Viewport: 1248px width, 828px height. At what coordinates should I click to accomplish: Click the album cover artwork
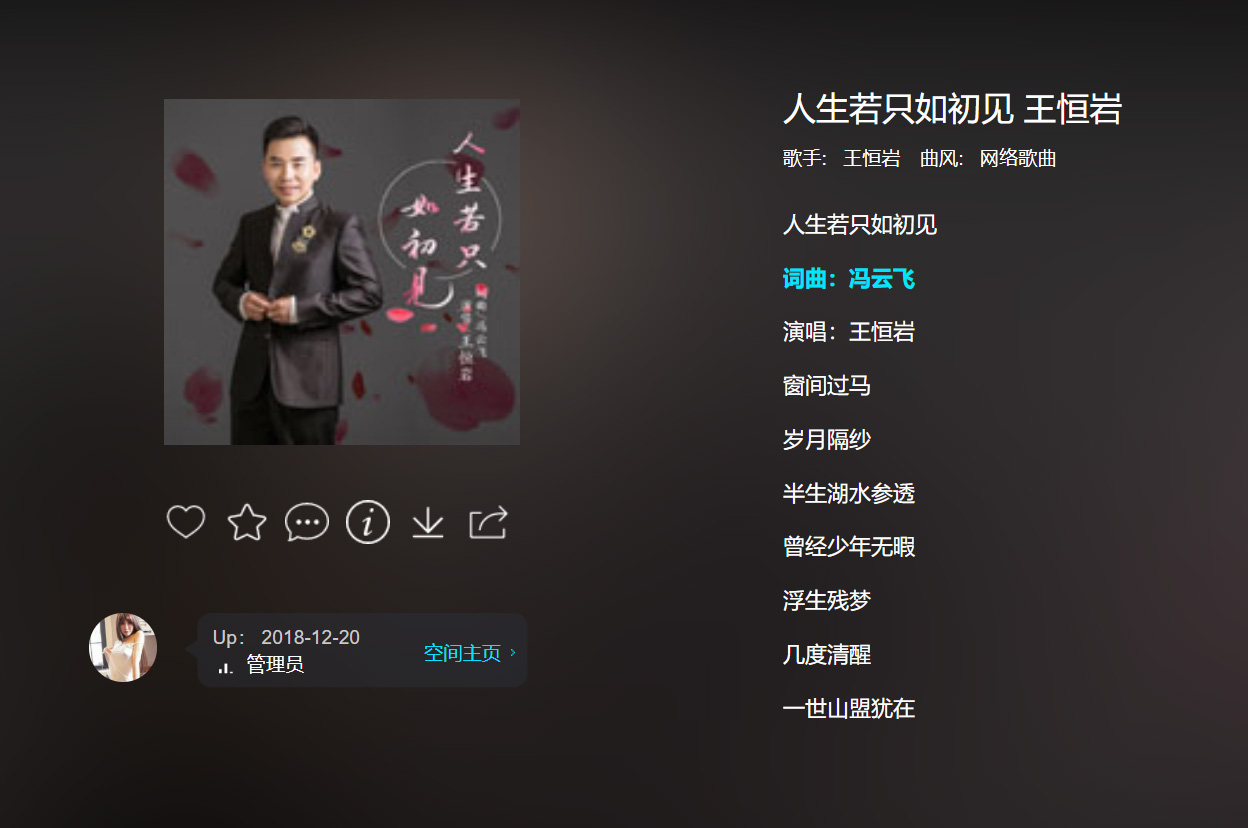[342, 272]
